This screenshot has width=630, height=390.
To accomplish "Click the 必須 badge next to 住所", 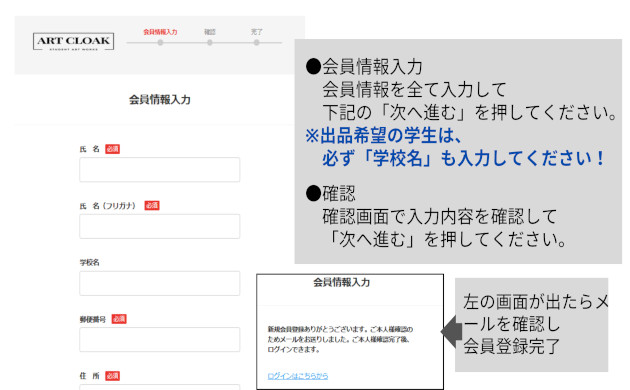I will pos(112,376).
